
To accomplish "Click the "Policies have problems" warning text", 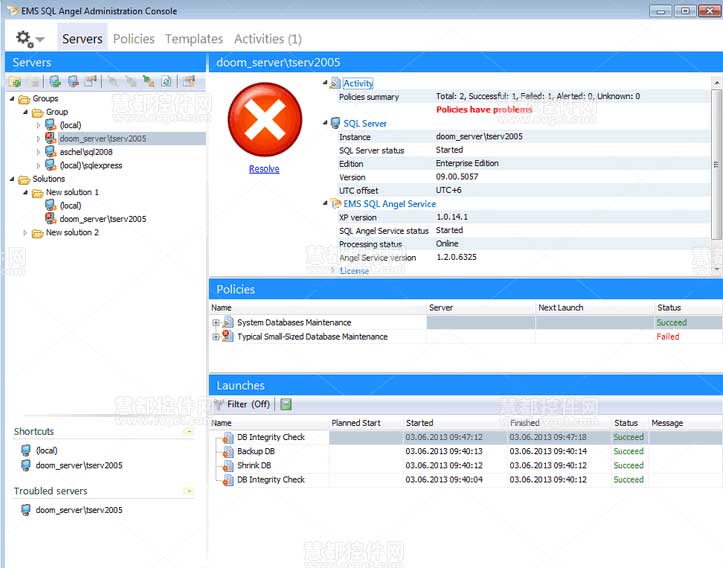I will pyautogui.click(x=484, y=110).
